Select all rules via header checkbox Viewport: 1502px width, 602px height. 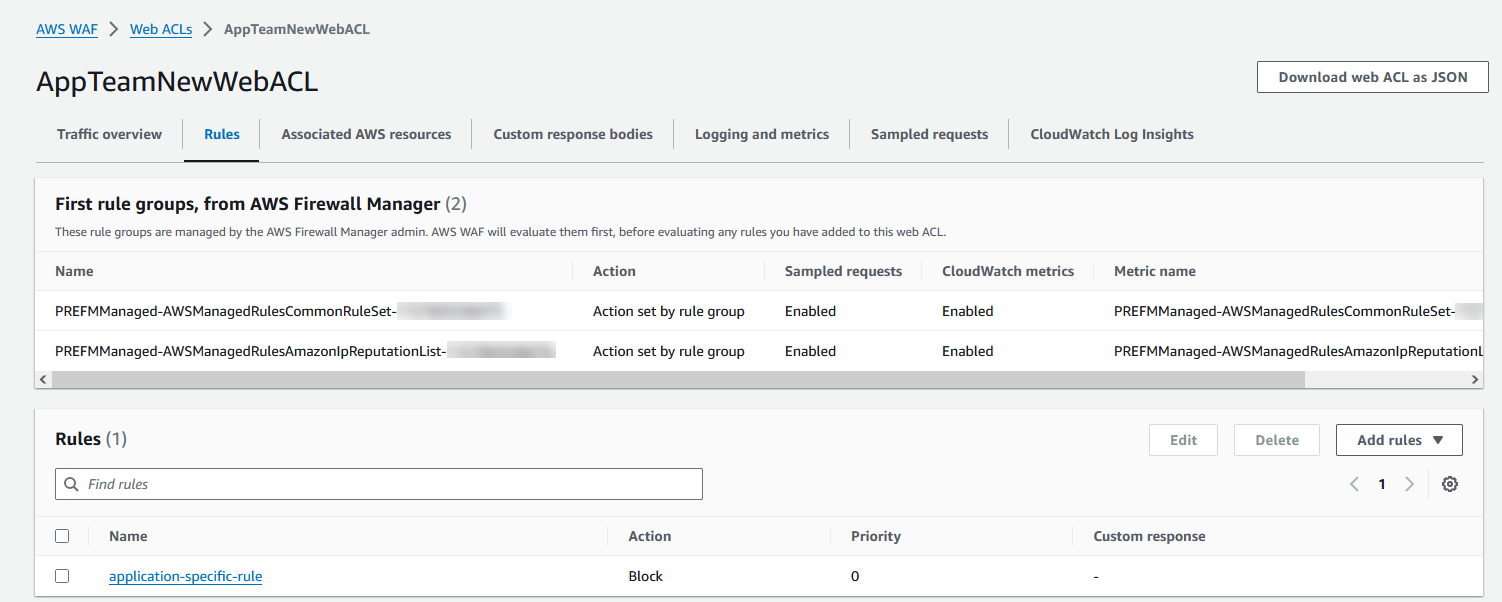(x=62, y=535)
